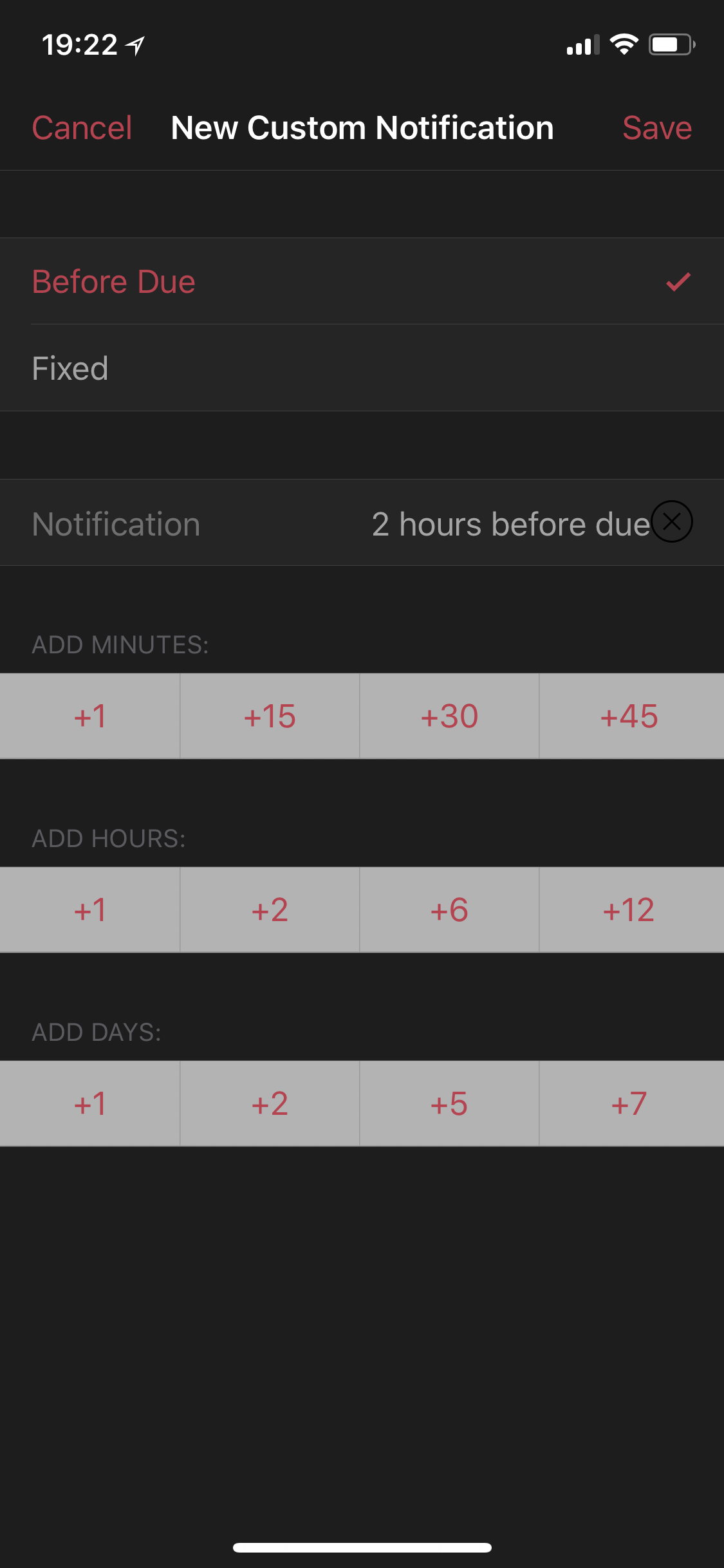This screenshot has width=724, height=1568.
Task: Add 7 days to the notification
Action: [x=629, y=1104]
